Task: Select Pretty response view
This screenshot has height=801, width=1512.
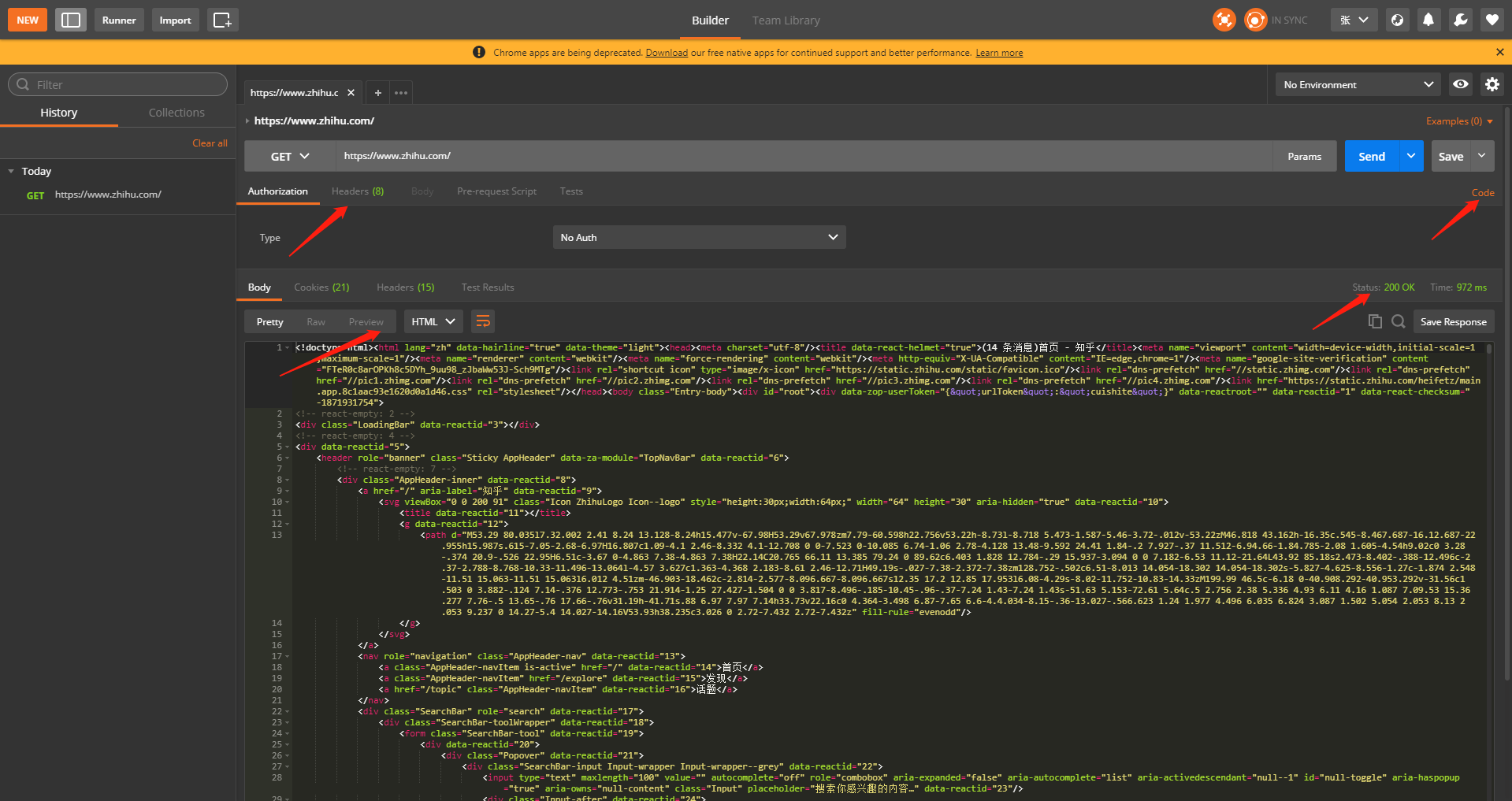Action: pos(269,321)
